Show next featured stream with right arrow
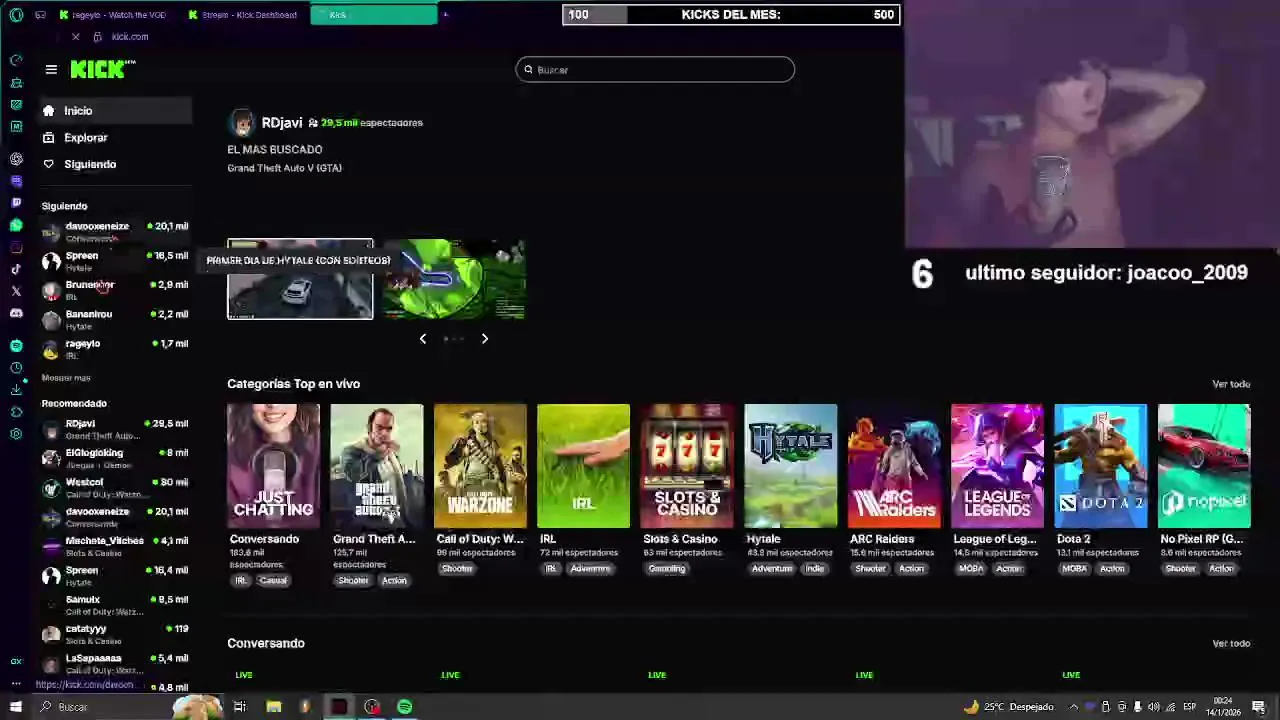 (x=485, y=339)
